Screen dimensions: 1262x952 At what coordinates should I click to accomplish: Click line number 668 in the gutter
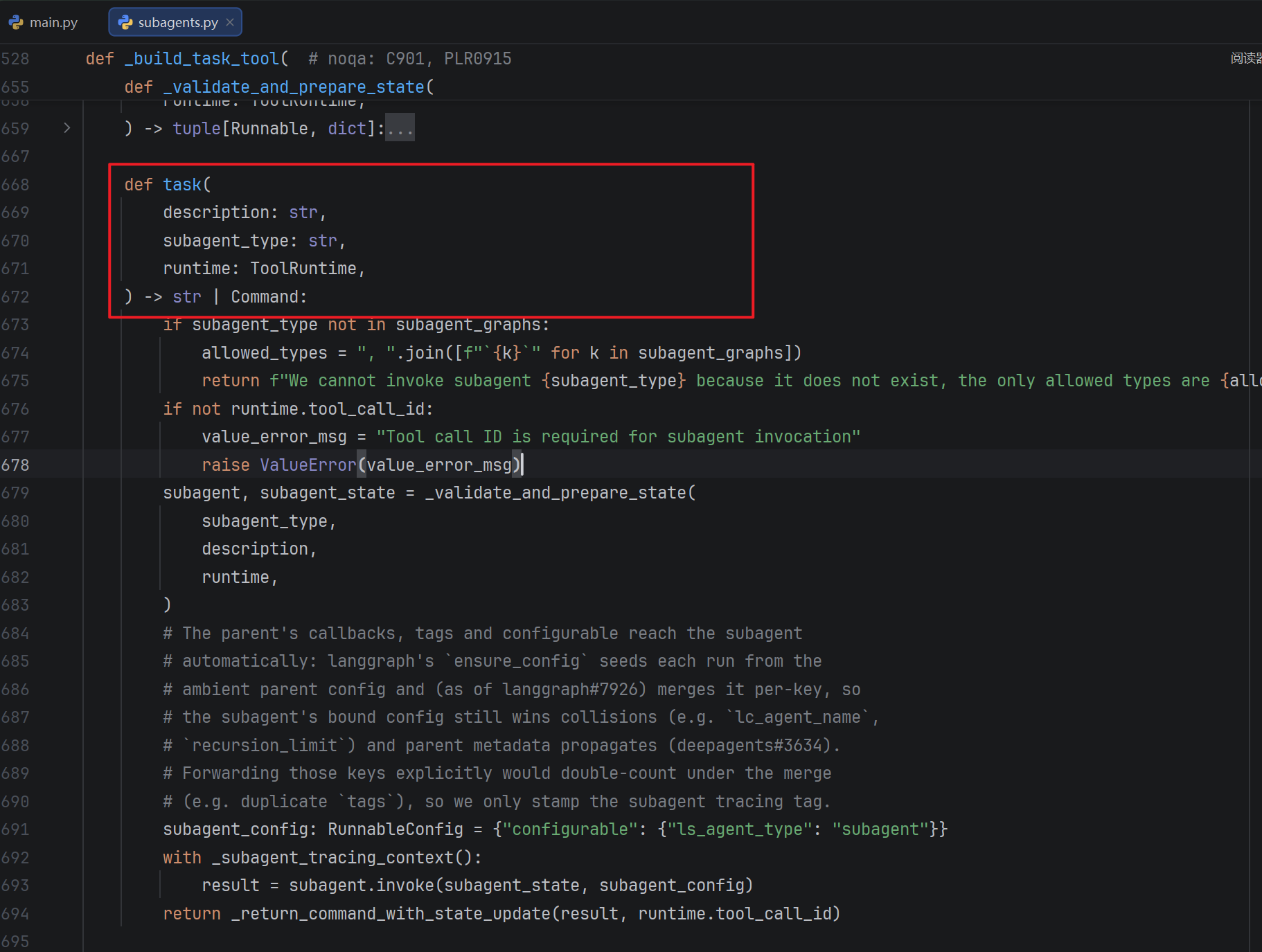tap(15, 185)
